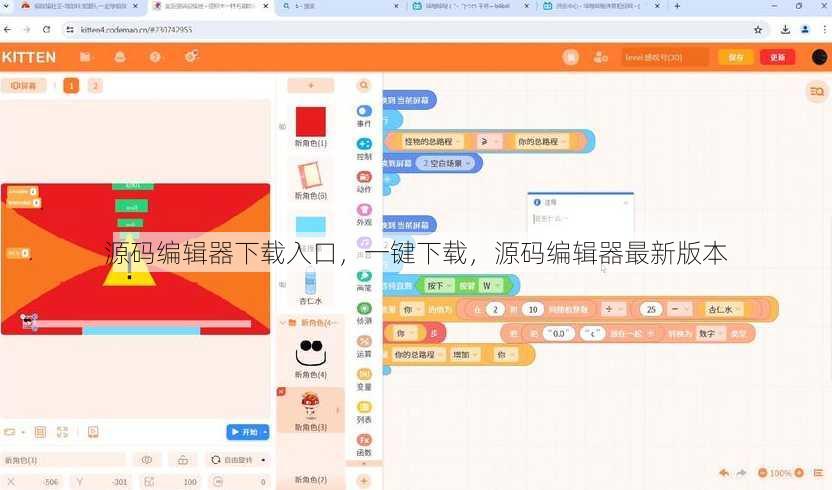
Task: Click the stage recording icon
Action: tap(93, 432)
